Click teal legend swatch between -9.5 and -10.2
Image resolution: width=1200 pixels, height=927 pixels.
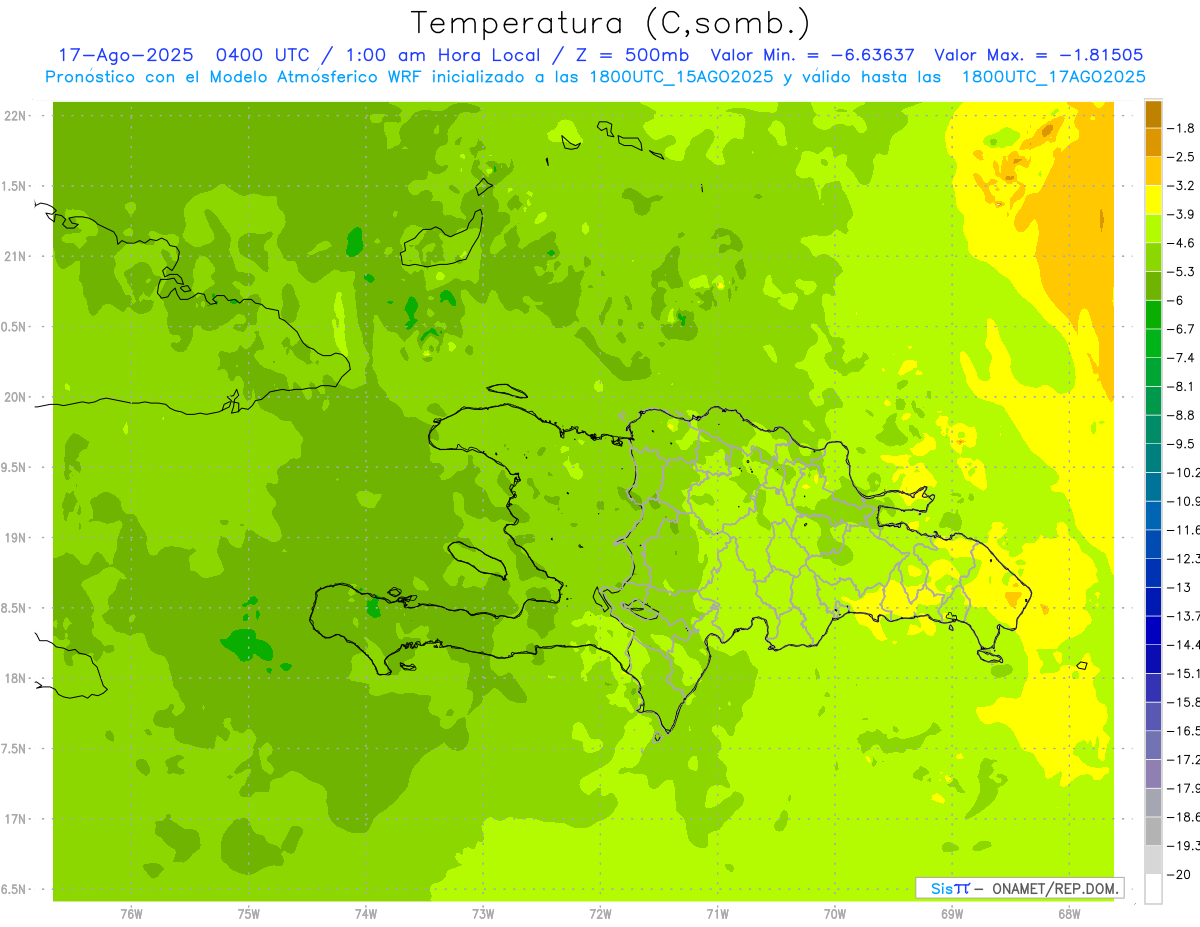1154,458
